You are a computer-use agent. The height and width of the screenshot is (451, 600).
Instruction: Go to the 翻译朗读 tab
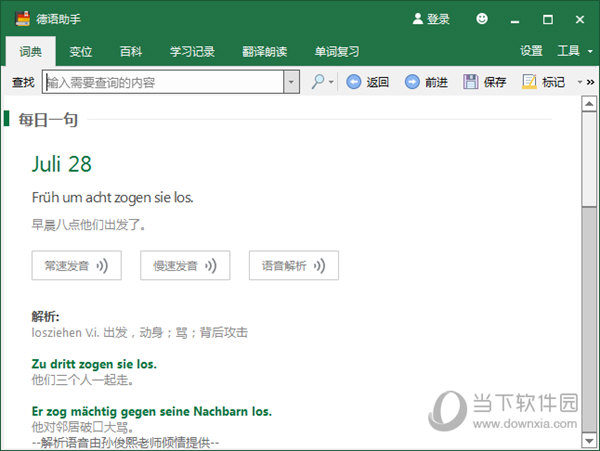264,51
